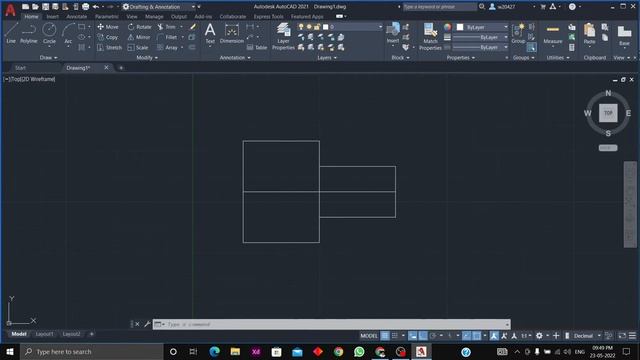Insert a Table

click(x=257, y=48)
